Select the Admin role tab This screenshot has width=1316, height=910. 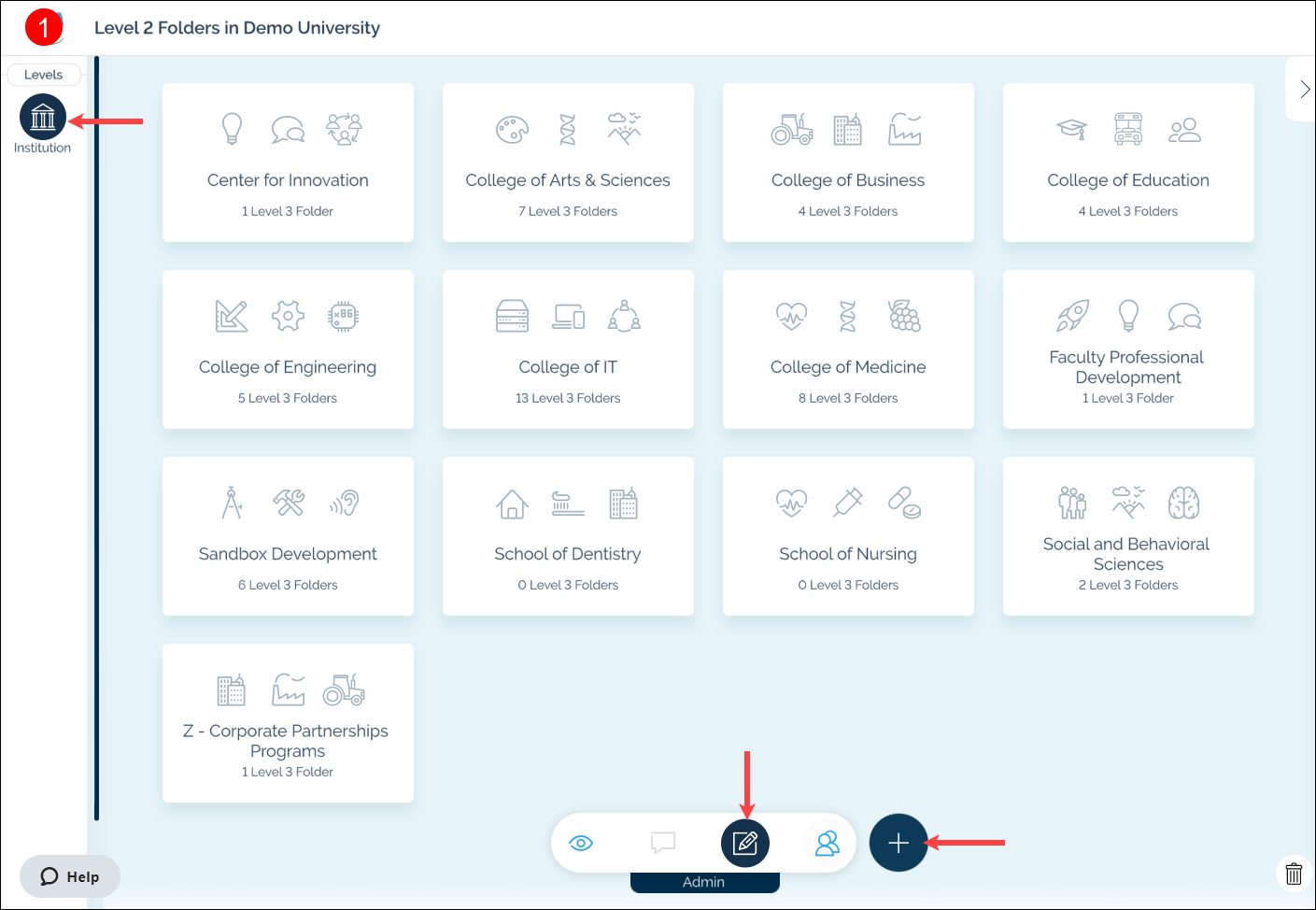pyautogui.click(x=704, y=882)
